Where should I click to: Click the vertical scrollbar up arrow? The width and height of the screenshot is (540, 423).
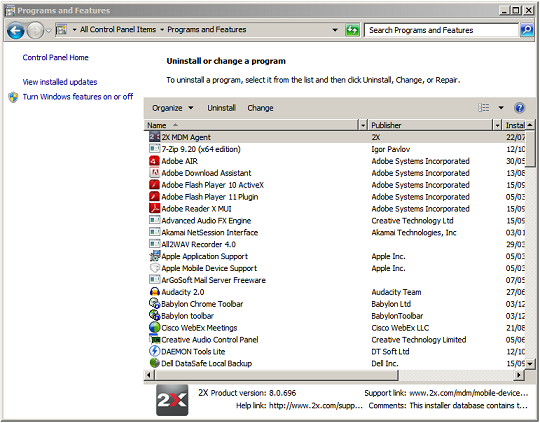coord(530,125)
